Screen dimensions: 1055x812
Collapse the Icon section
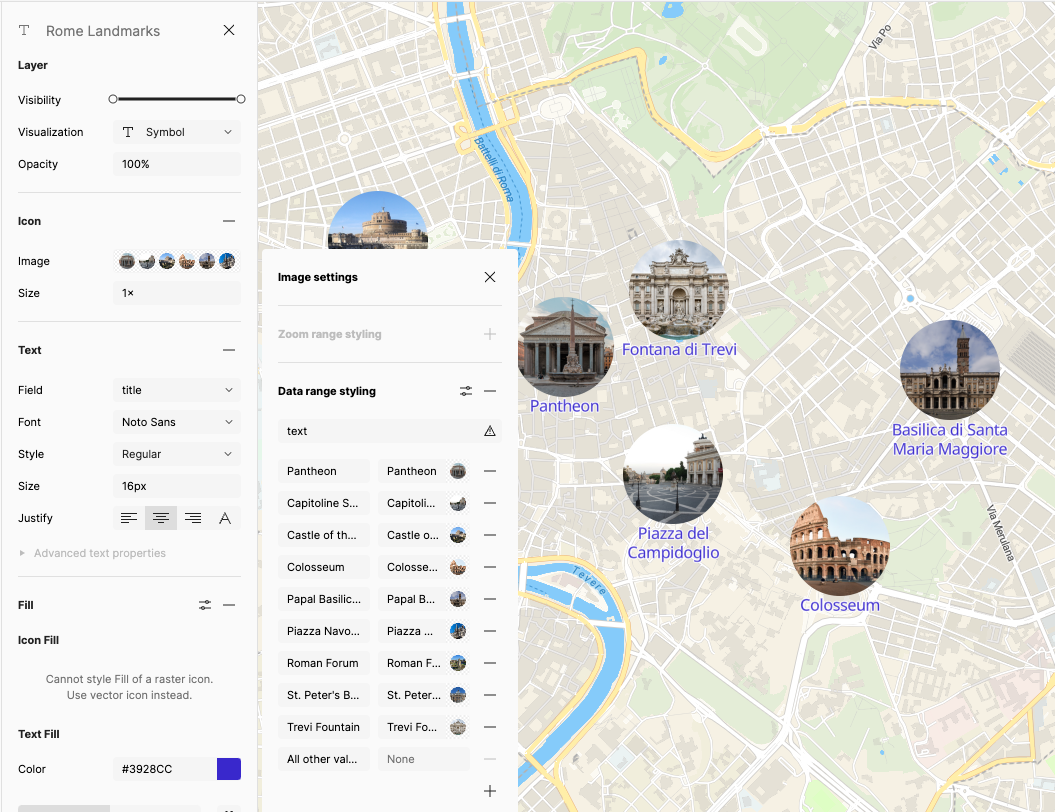[x=229, y=221]
